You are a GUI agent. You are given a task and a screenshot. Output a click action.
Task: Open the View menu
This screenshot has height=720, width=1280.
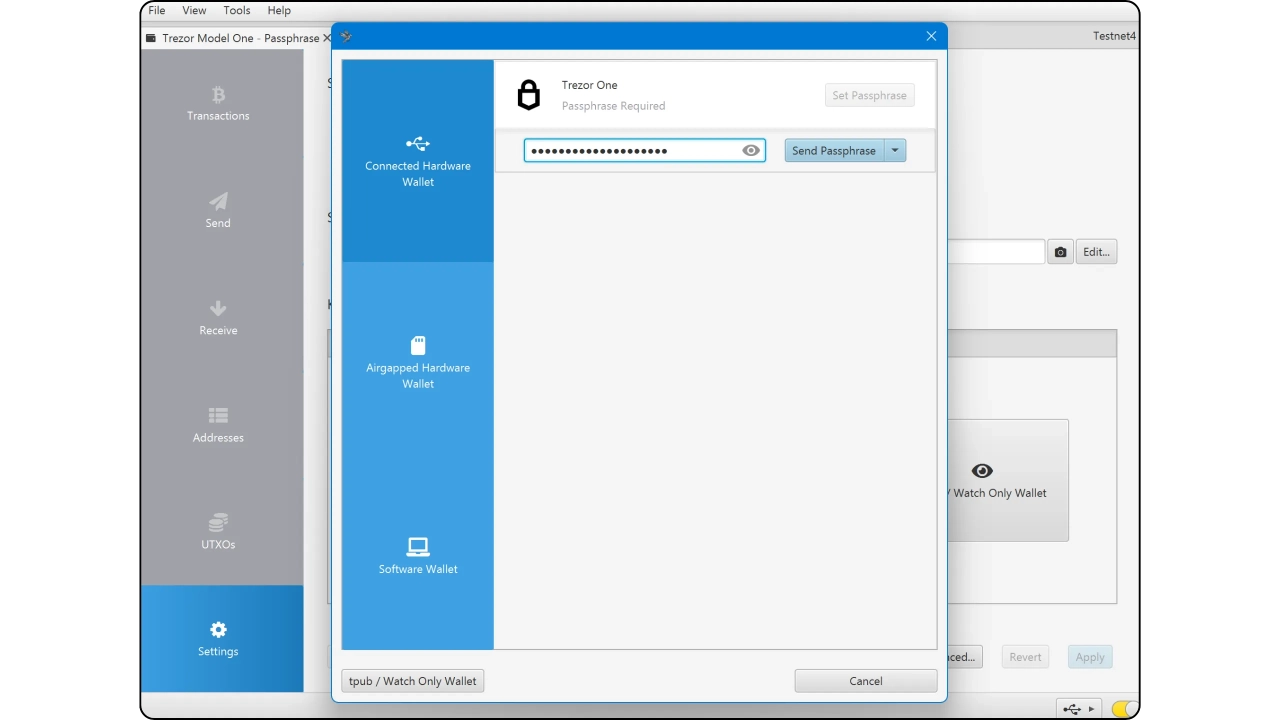[194, 10]
